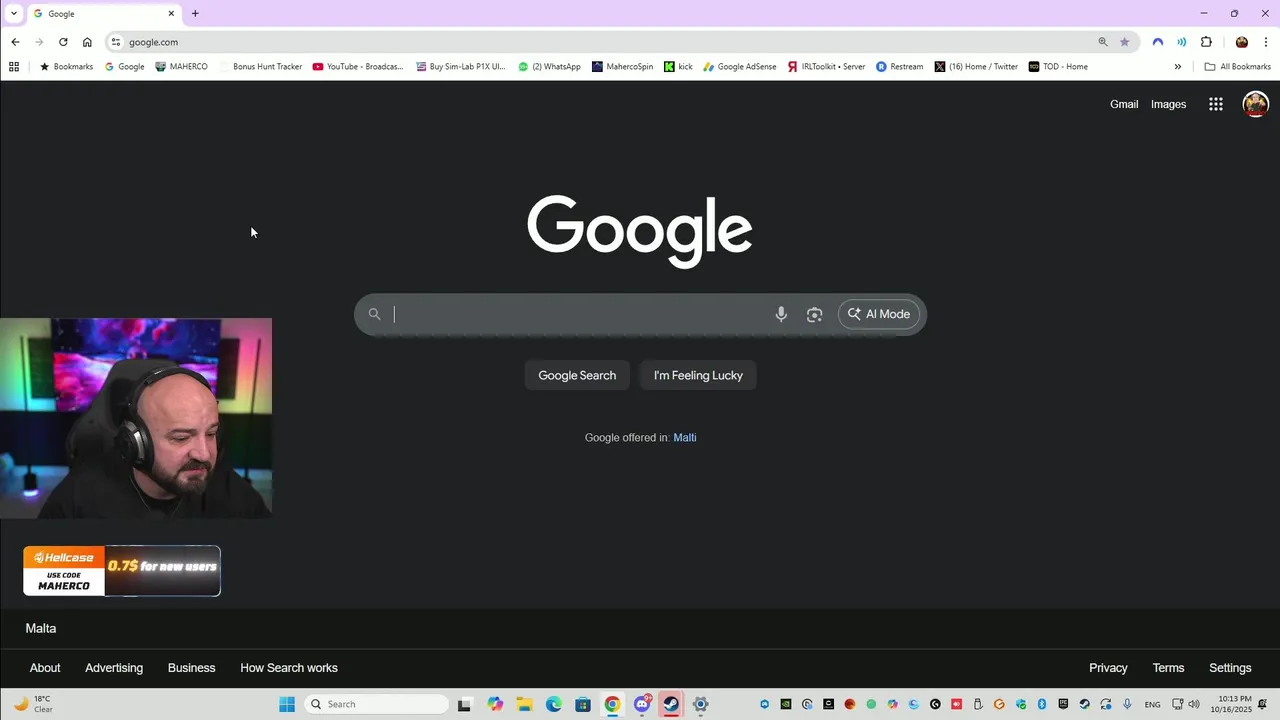Open the Settings footer menu

coord(1230,668)
